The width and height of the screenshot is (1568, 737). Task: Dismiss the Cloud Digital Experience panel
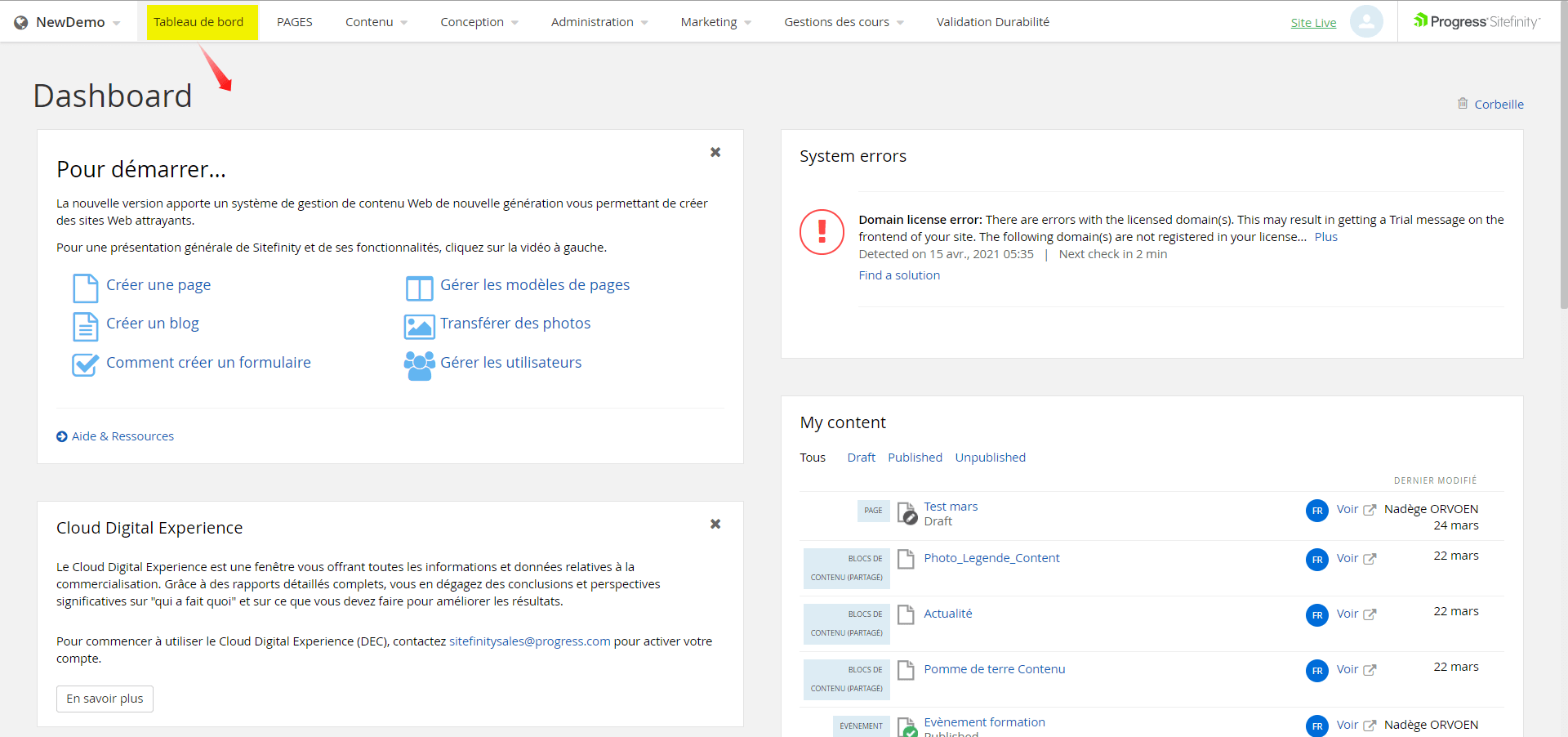click(x=715, y=524)
